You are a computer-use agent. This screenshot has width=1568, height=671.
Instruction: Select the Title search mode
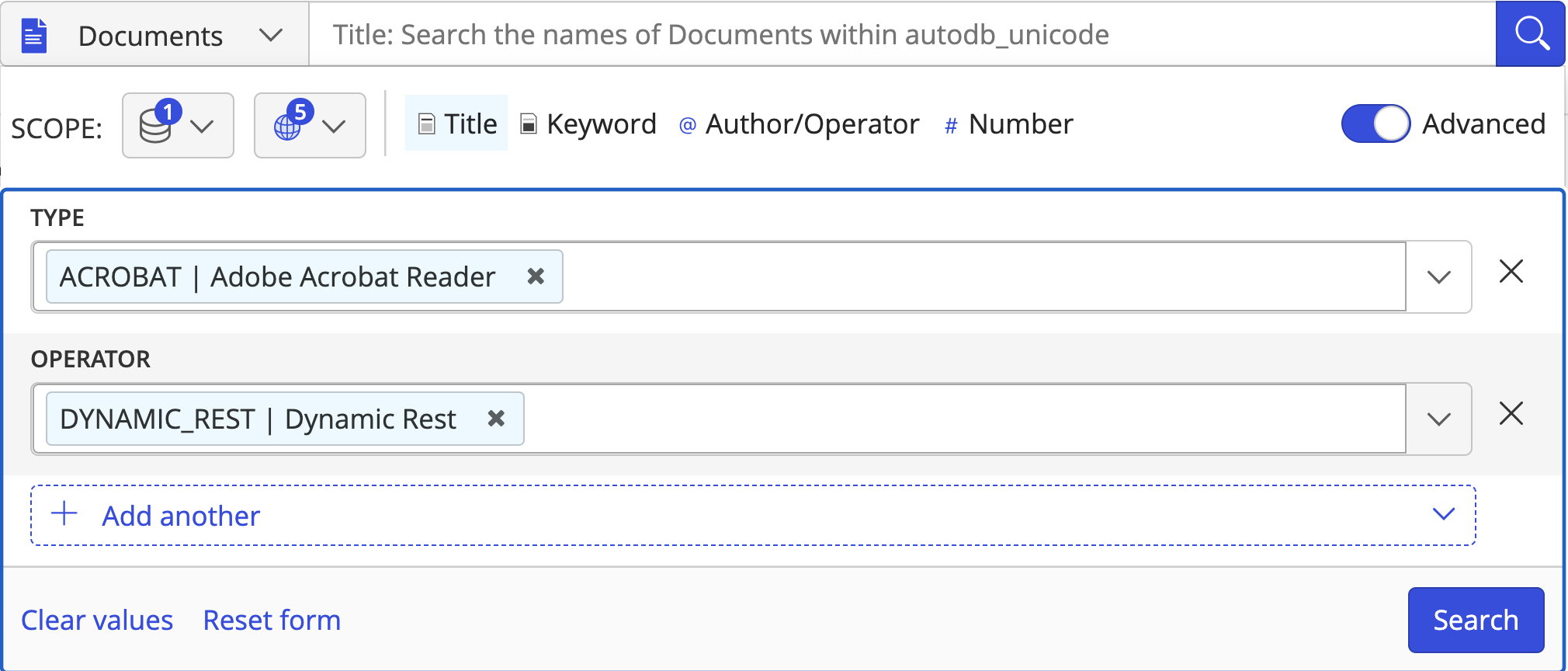(x=457, y=124)
